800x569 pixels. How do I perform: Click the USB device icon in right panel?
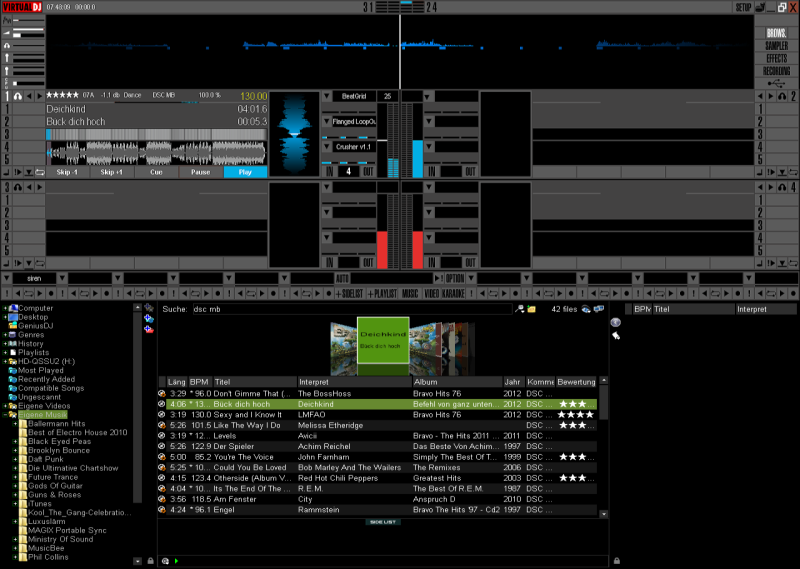(x=616, y=336)
